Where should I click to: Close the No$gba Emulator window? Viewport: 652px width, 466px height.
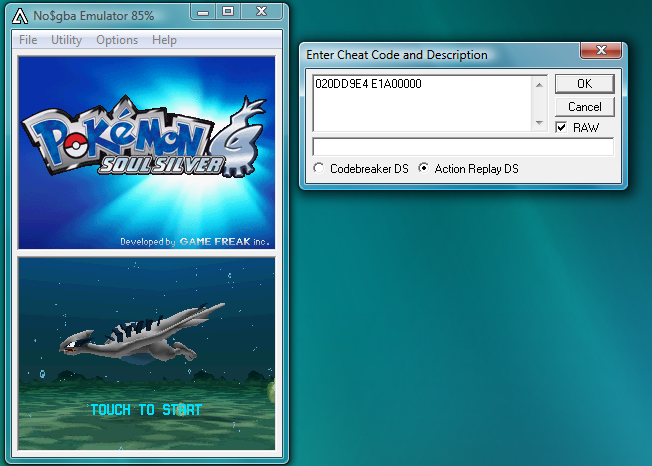(x=262, y=12)
